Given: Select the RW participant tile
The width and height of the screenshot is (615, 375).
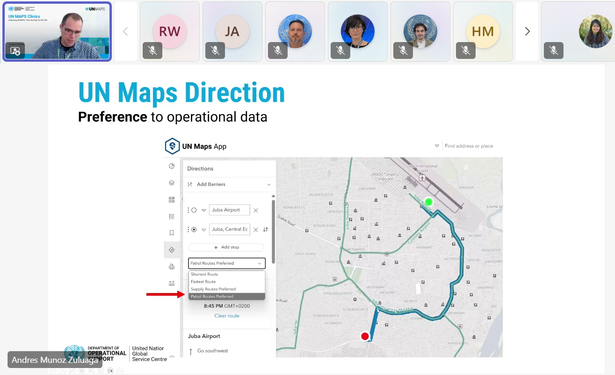Looking at the screenshot, I should click(x=170, y=31).
